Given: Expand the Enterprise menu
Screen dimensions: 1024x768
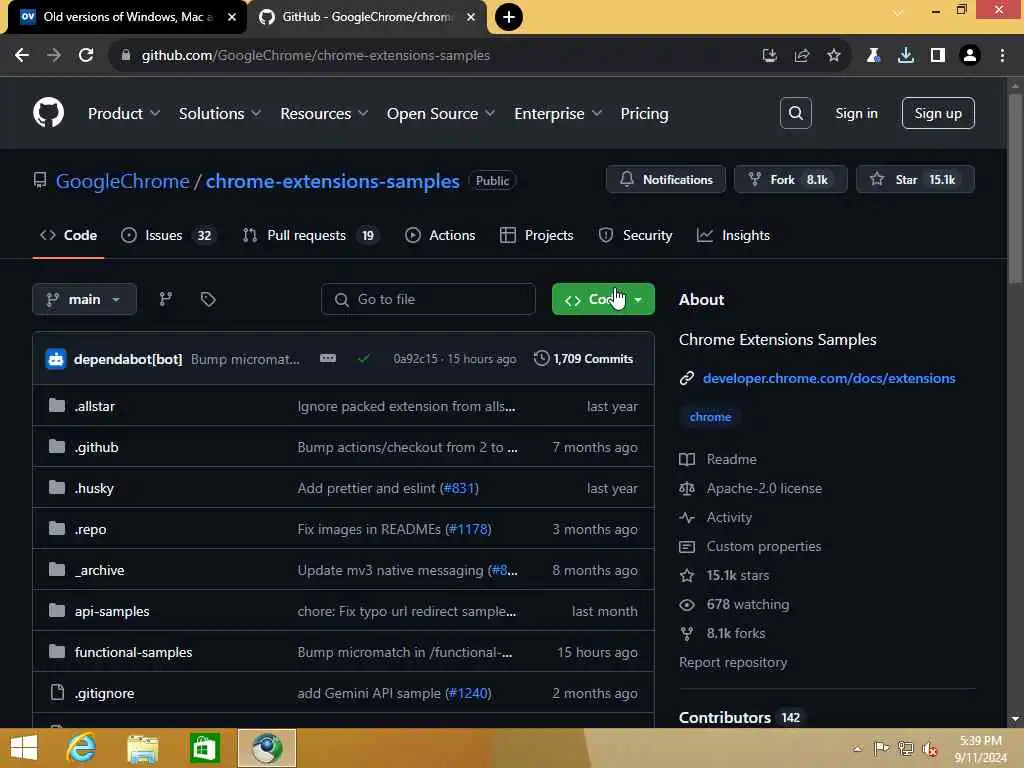Looking at the screenshot, I should [x=558, y=114].
